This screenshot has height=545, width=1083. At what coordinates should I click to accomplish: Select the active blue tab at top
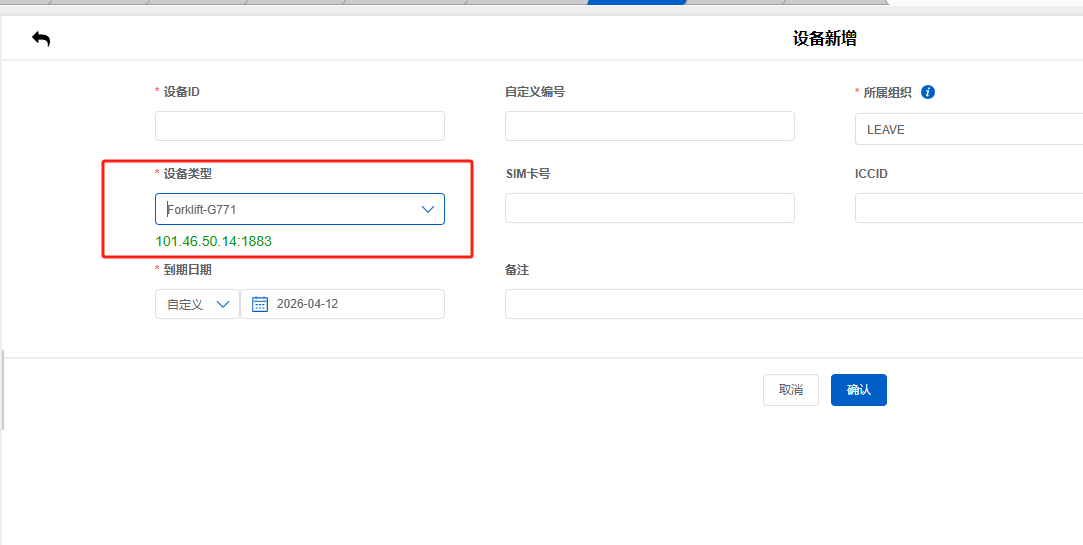tap(636, 2)
